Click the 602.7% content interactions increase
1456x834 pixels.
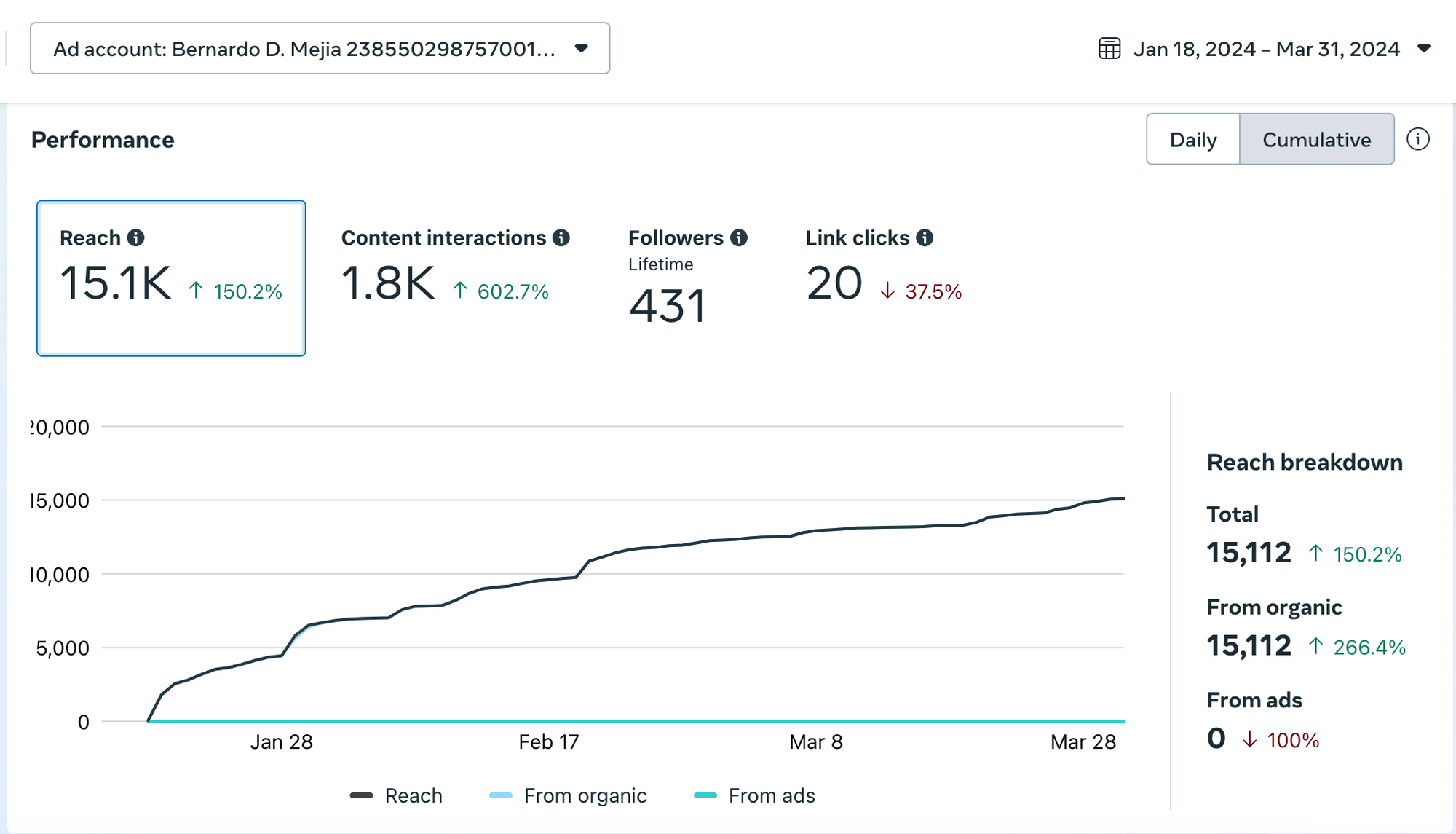pyautogui.click(x=500, y=291)
